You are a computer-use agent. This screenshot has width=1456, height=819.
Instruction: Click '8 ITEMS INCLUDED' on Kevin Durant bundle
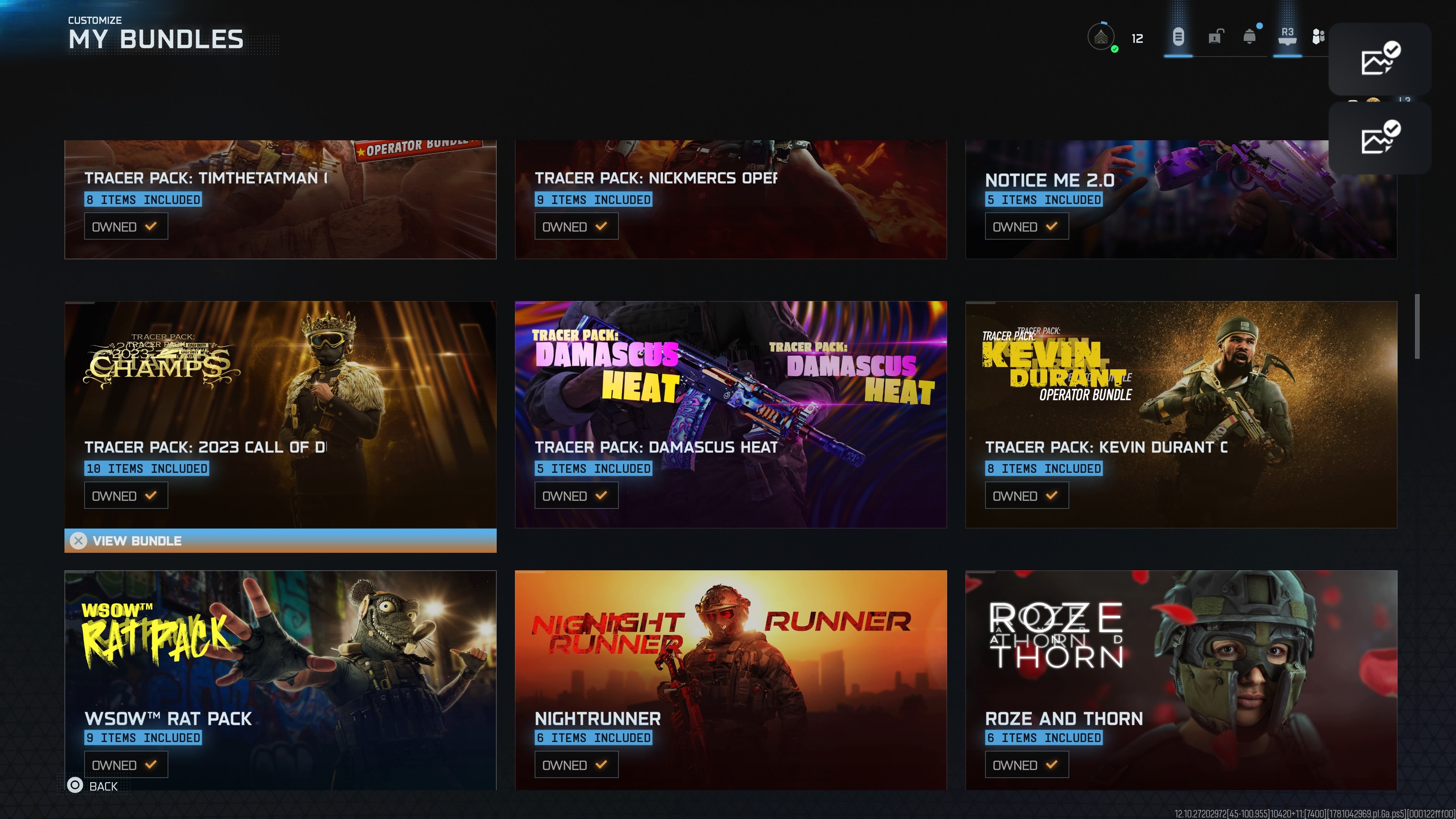(1044, 469)
